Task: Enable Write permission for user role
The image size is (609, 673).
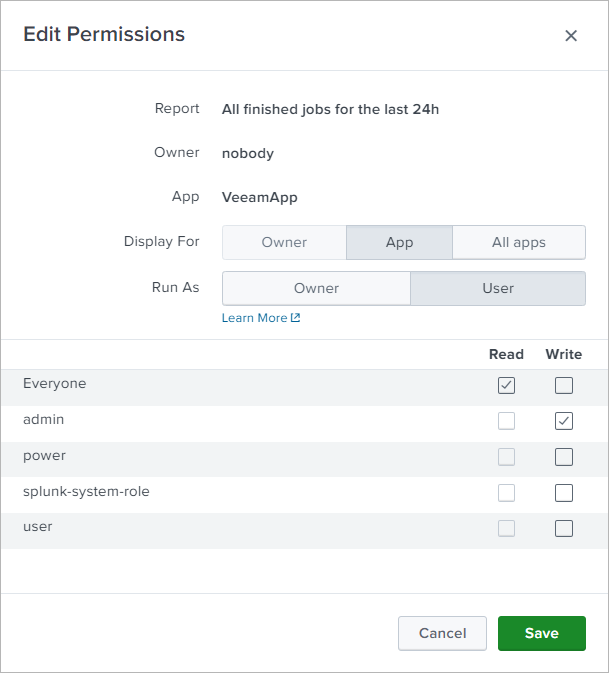Action: pos(564,529)
